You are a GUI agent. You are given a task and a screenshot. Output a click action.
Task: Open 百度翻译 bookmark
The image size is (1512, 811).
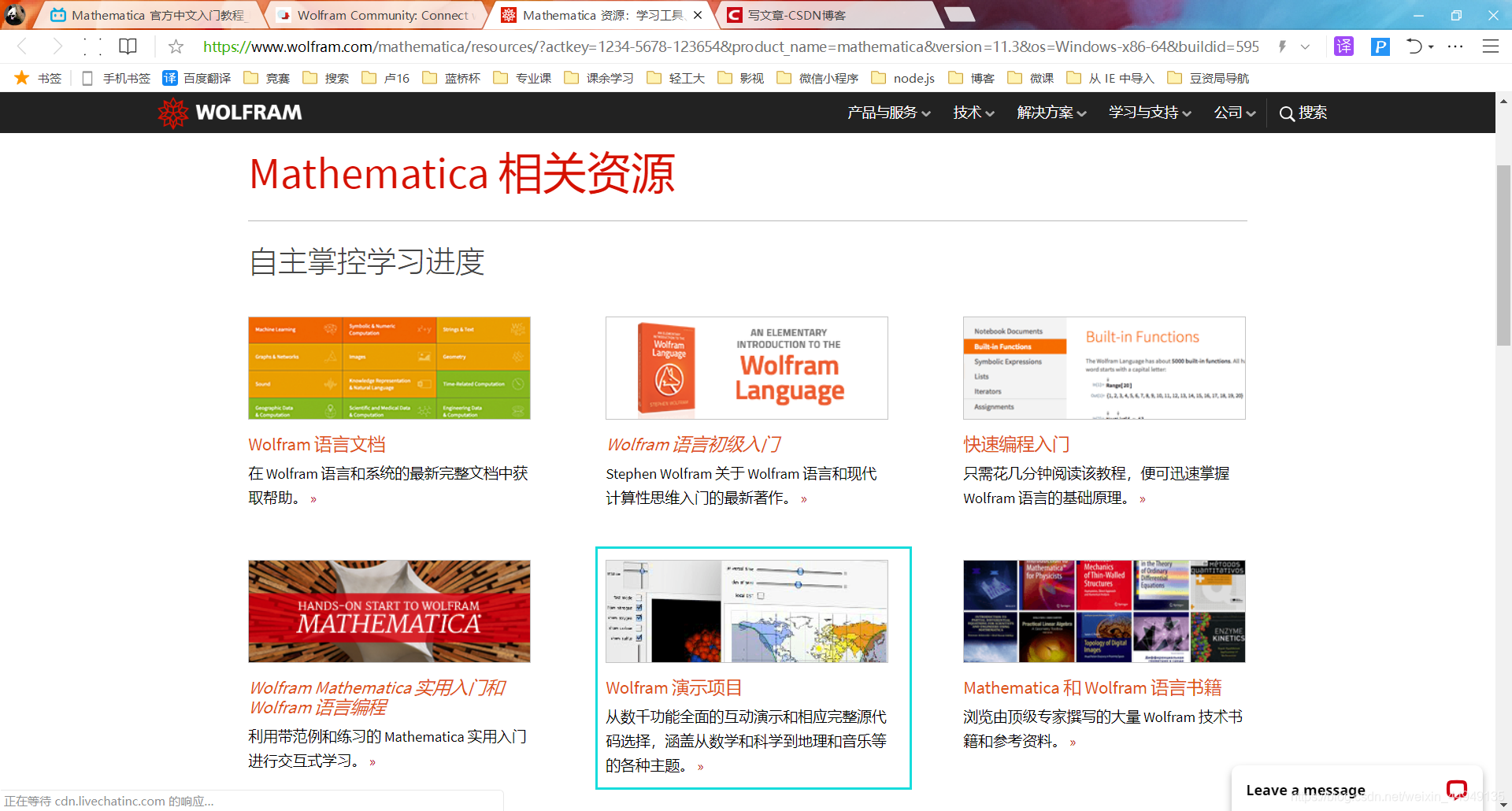click(x=197, y=78)
